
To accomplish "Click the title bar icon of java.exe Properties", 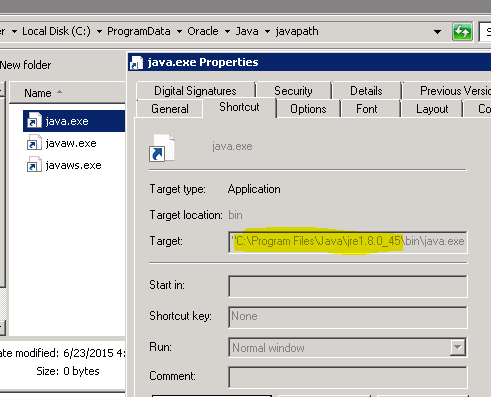I will point(136,63).
